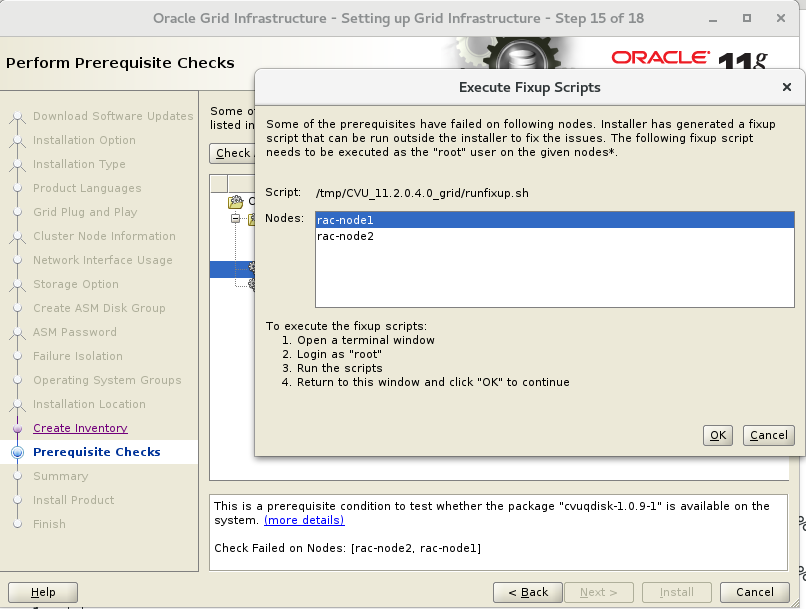The width and height of the screenshot is (806, 609).
Task: Click the Prerequisite Checks step bullet icon
Action: click(x=17, y=452)
